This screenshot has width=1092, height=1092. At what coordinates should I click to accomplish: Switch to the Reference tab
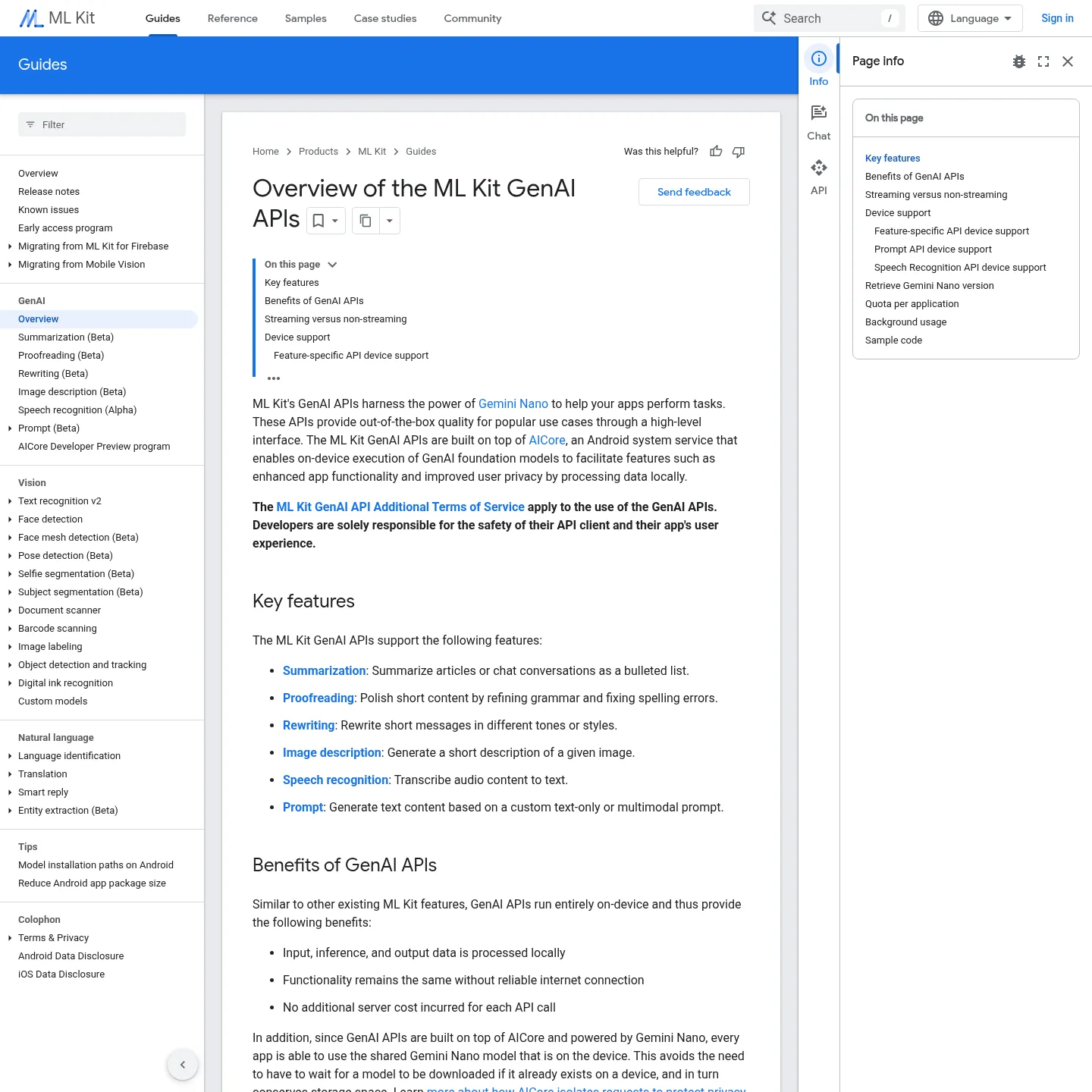(x=233, y=18)
